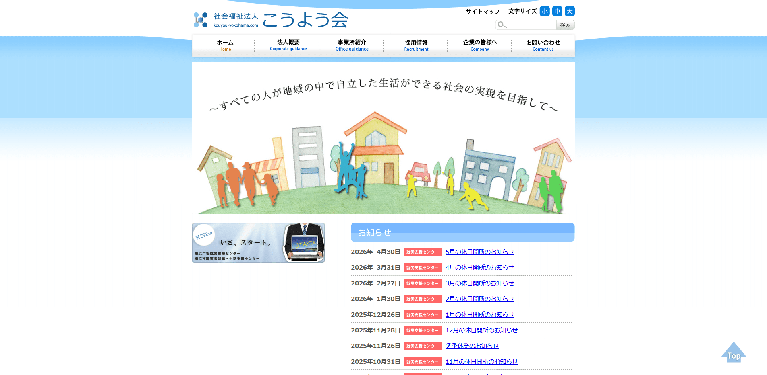The image size is (767, 375).
Task: Click the red category tag beside 2025年10月31日
Action: 423,362
